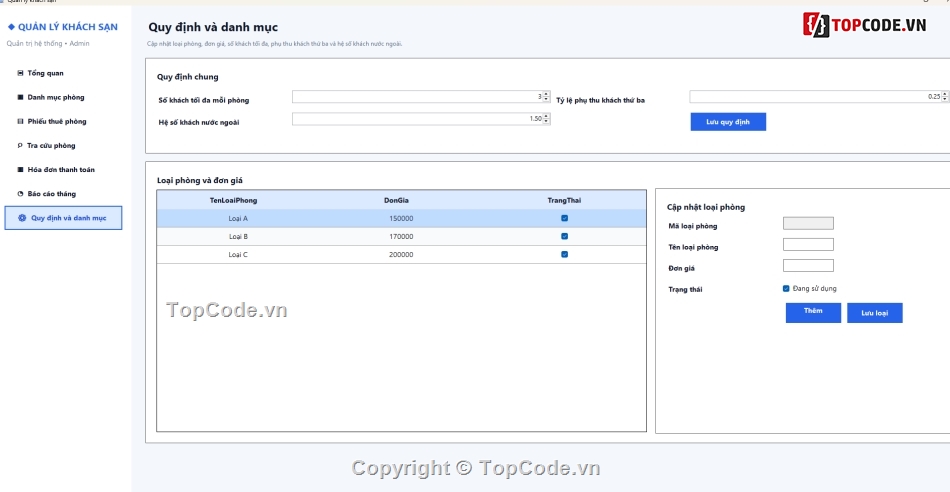Screen dimensions: 950x492
Task: Select the Loại B row name
Action: pyautogui.click(x=238, y=237)
